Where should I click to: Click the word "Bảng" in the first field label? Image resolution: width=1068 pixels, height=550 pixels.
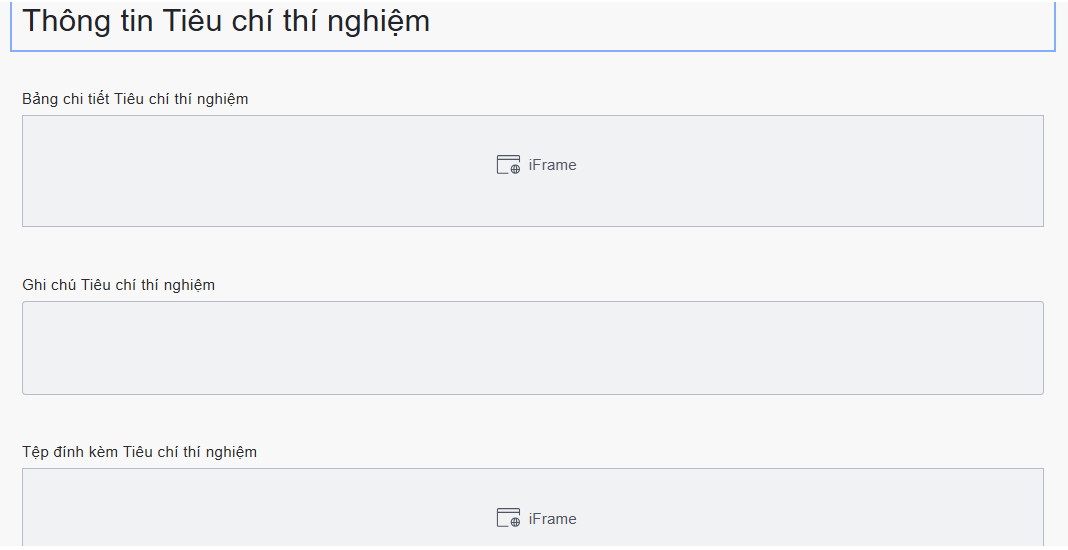click(x=40, y=99)
